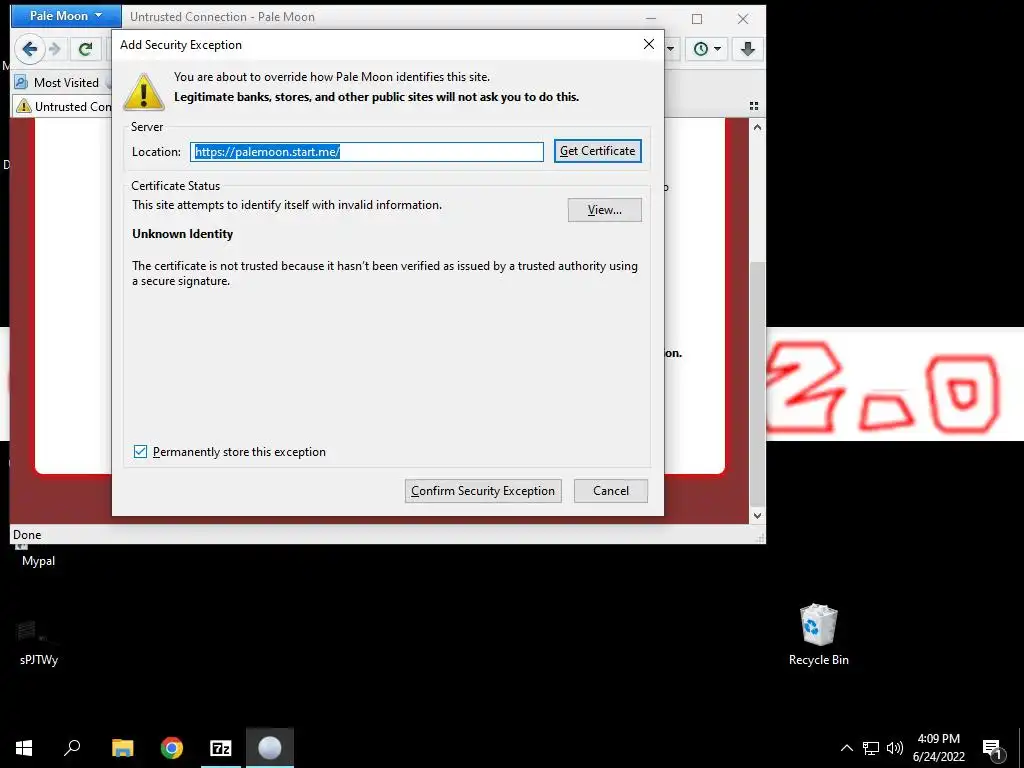Click the page scrollbar up arrow
This screenshot has height=768, width=1024.
[x=757, y=127]
